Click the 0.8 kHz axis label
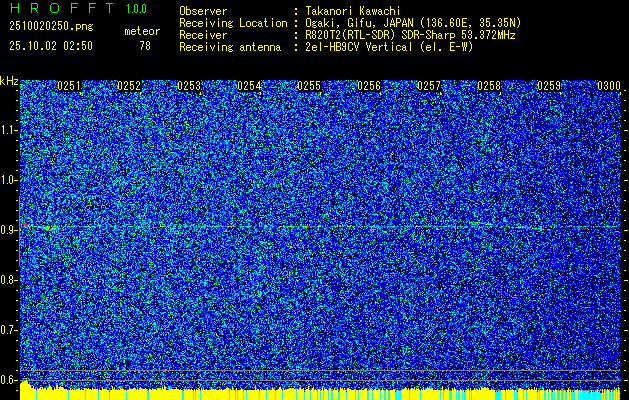The width and height of the screenshot is (629, 400). 8,280
